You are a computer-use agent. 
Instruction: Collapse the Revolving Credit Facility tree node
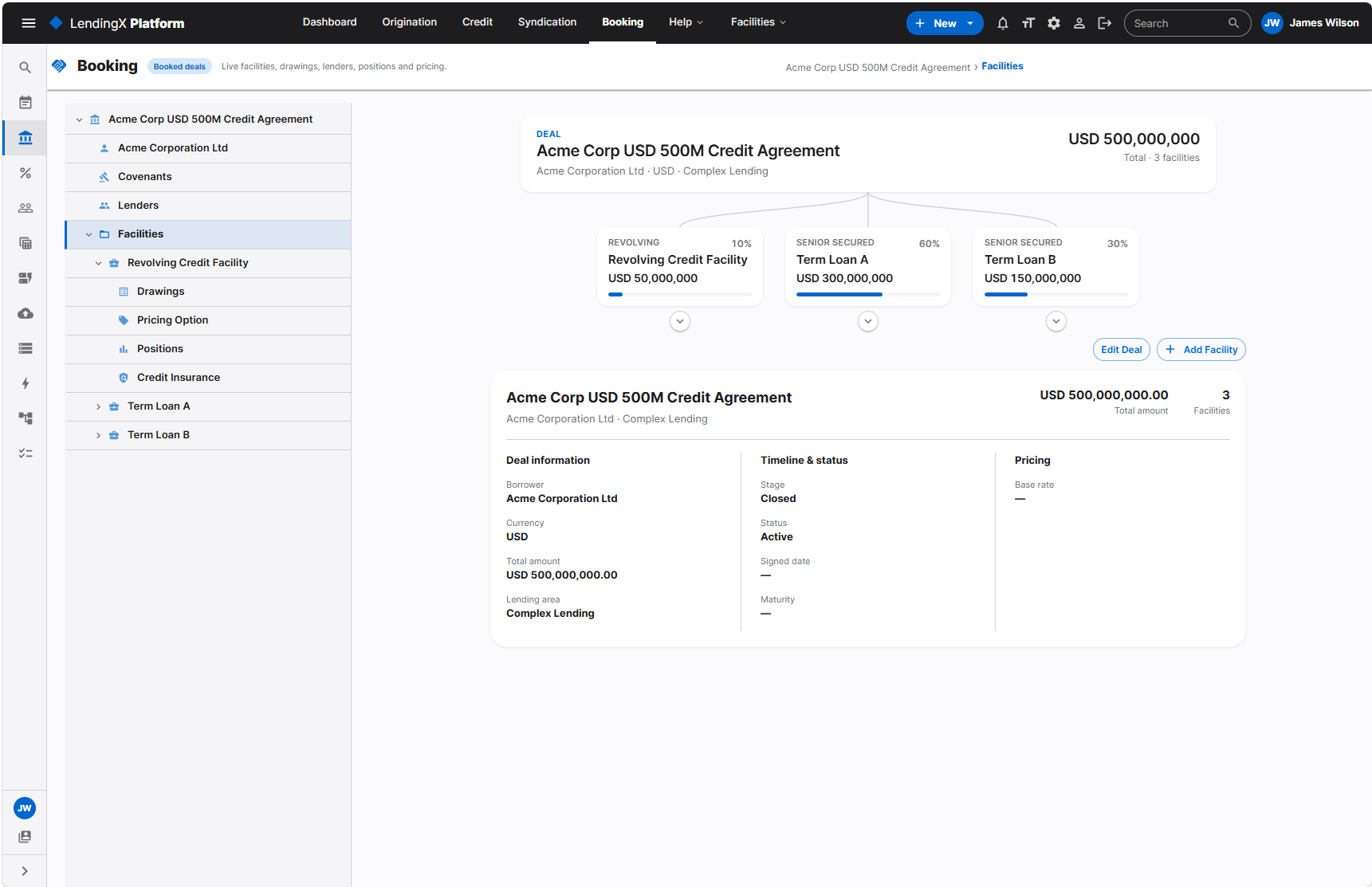(98, 263)
